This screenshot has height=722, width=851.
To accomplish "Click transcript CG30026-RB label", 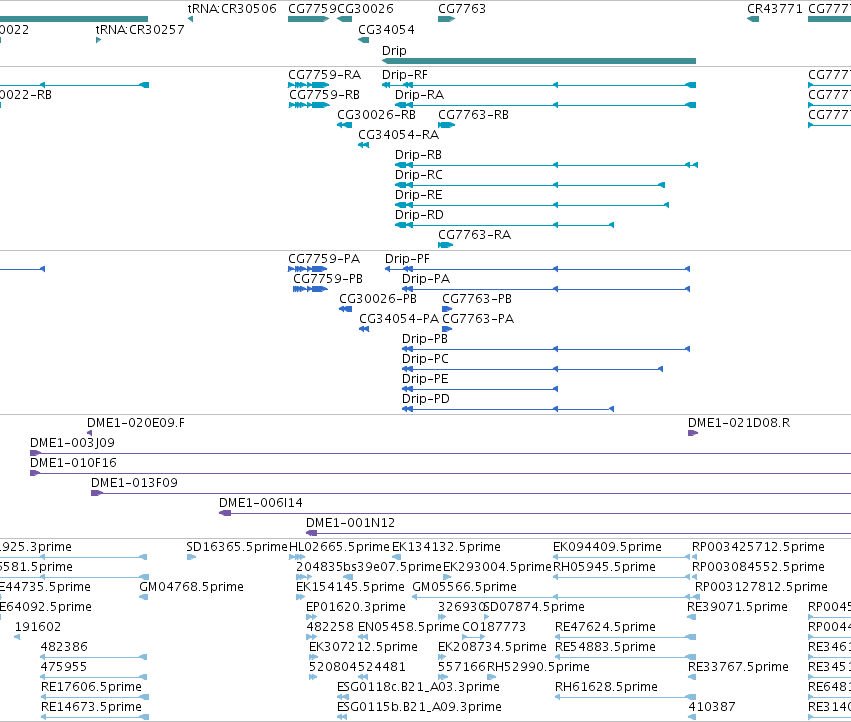I will pos(376,115).
